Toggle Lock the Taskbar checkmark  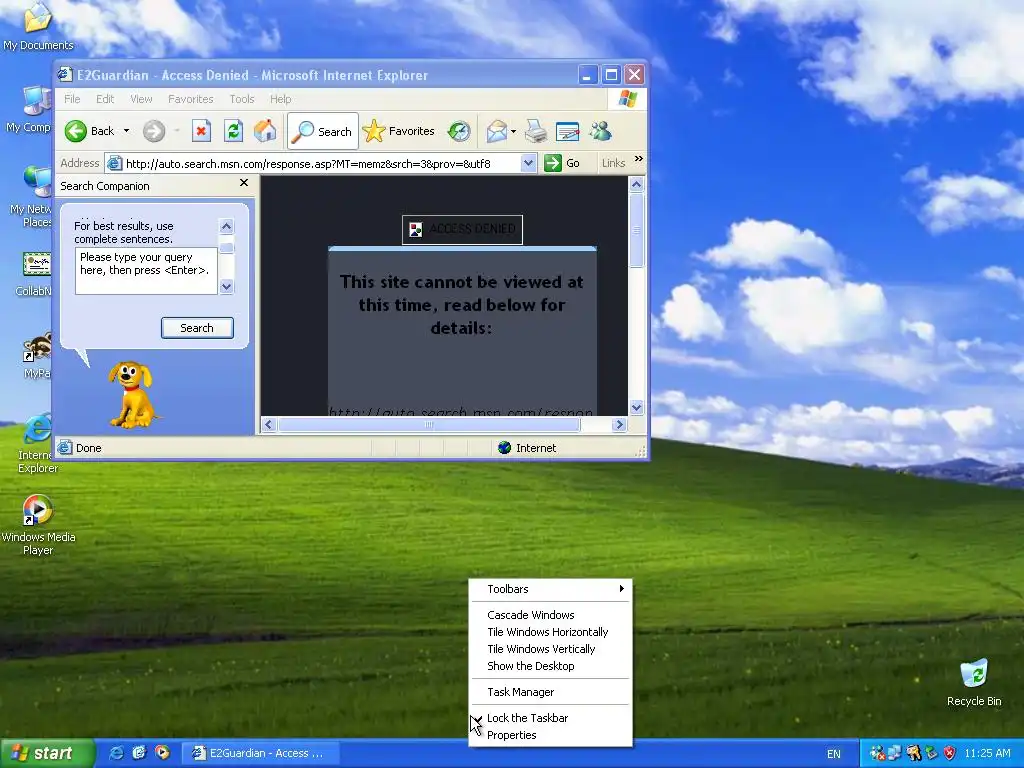pyautogui.click(x=551, y=718)
